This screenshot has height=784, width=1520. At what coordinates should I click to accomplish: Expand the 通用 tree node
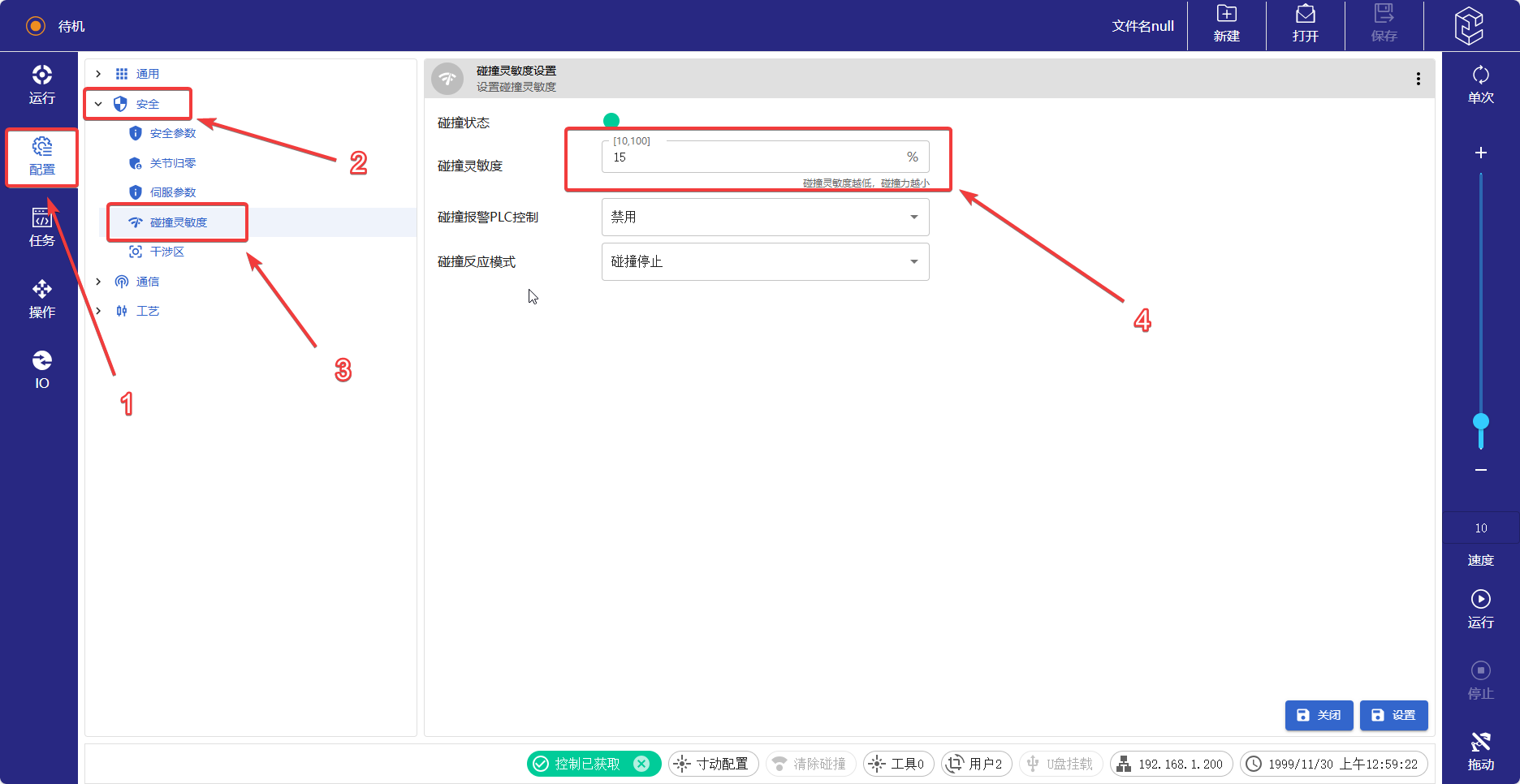(x=98, y=74)
